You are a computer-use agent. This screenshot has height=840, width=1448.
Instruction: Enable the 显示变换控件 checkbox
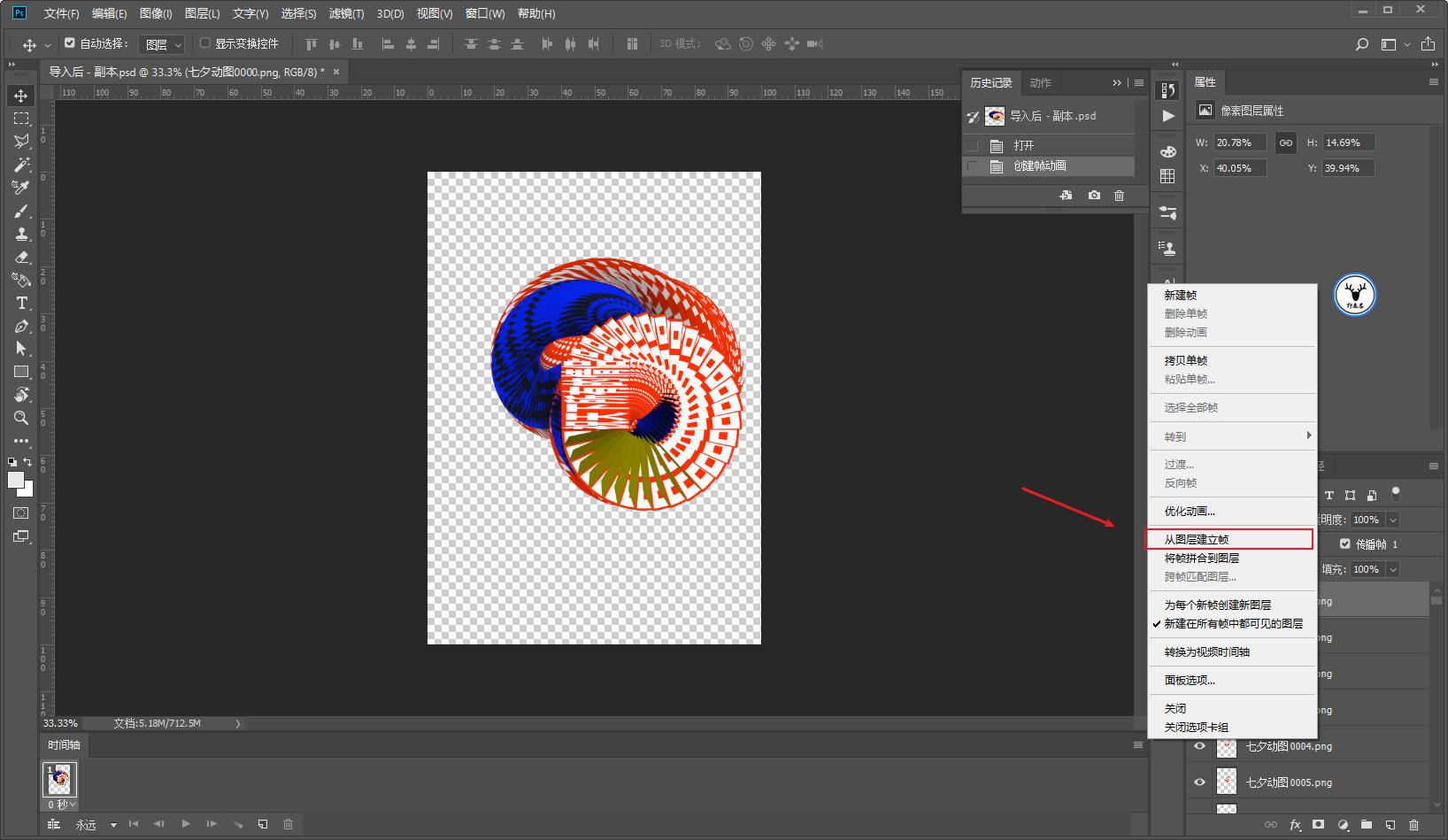pyautogui.click(x=205, y=42)
